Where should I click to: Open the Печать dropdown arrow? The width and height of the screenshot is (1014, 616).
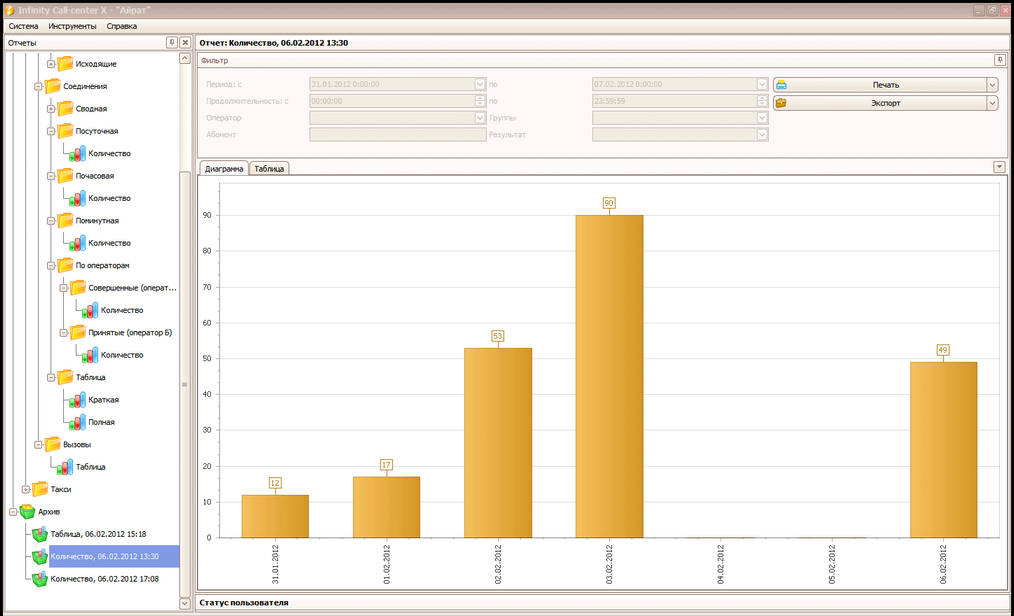tap(992, 85)
